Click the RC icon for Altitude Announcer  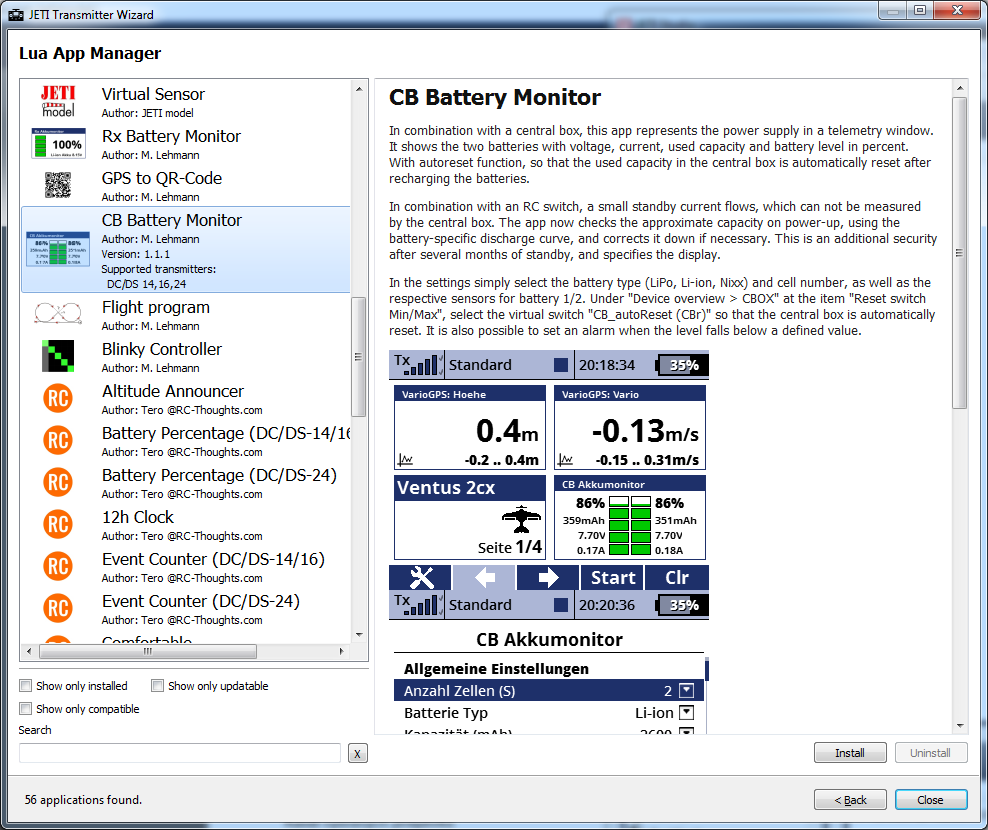(58, 398)
